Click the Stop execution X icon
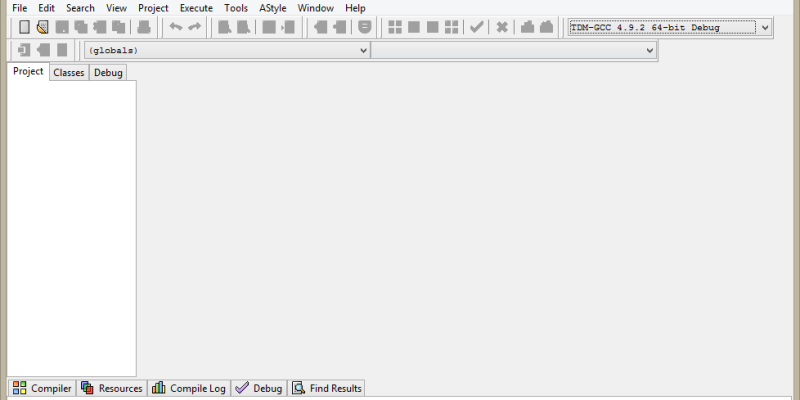This screenshot has width=800, height=400. coord(502,27)
